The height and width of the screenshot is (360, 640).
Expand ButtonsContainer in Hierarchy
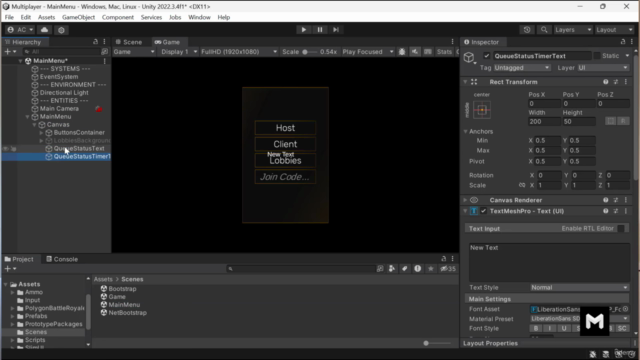[41, 133]
